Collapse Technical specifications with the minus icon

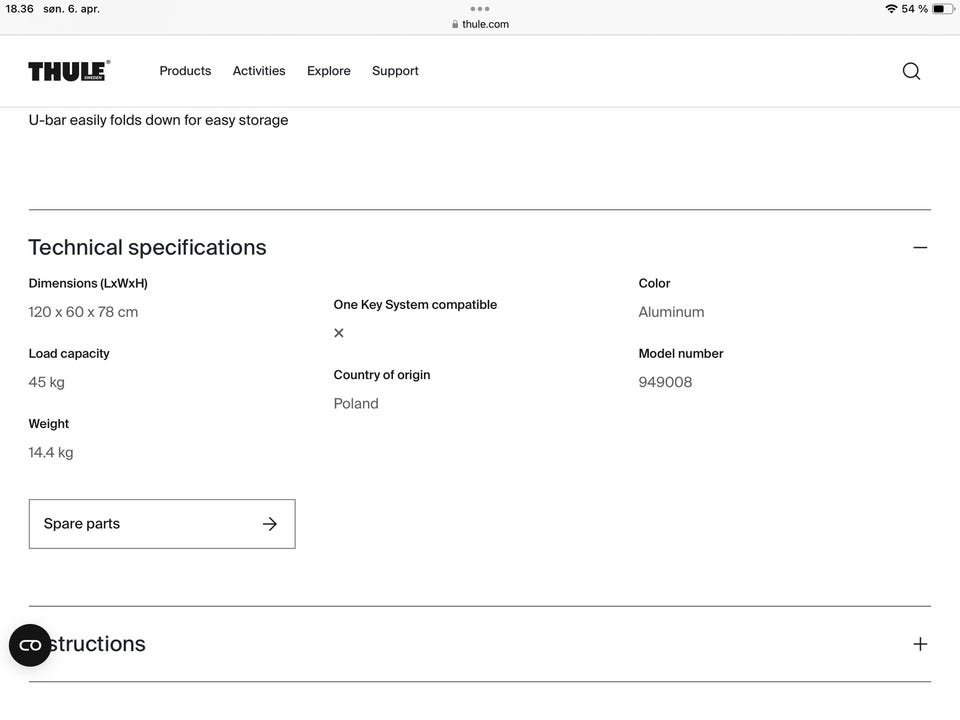[x=920, y=247]
